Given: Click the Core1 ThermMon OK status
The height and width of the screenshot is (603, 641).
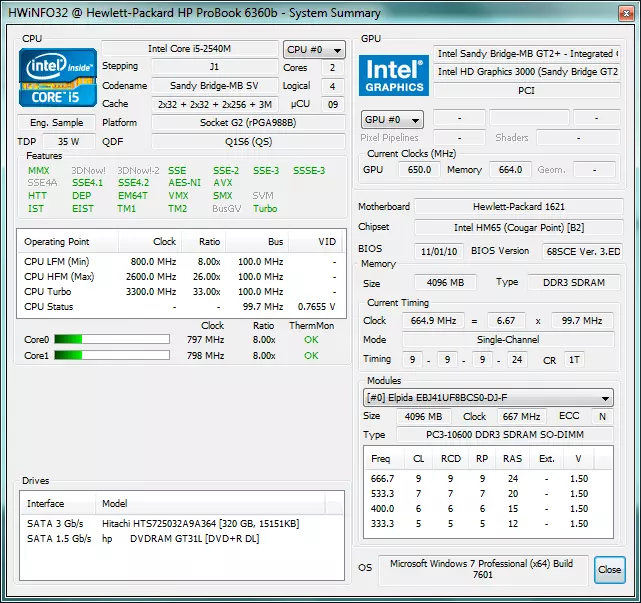Looking at the screenshot, I should pyautogui.click(x=311, y=356).
